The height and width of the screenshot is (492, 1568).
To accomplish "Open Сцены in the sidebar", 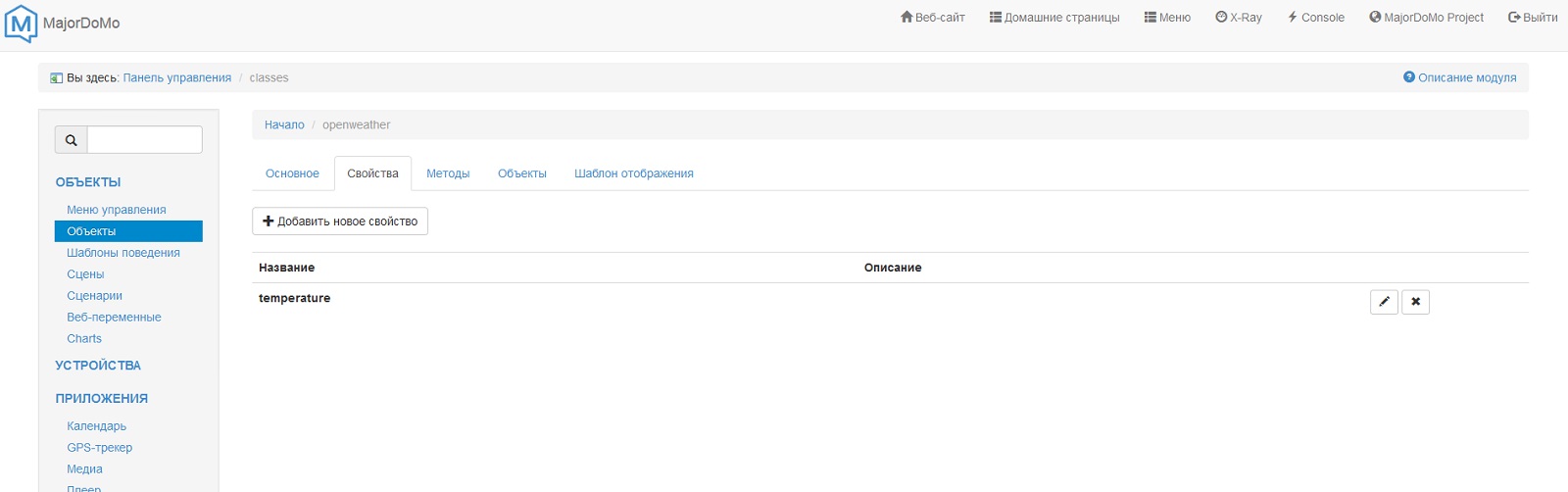I will click(x=85, y=274).
